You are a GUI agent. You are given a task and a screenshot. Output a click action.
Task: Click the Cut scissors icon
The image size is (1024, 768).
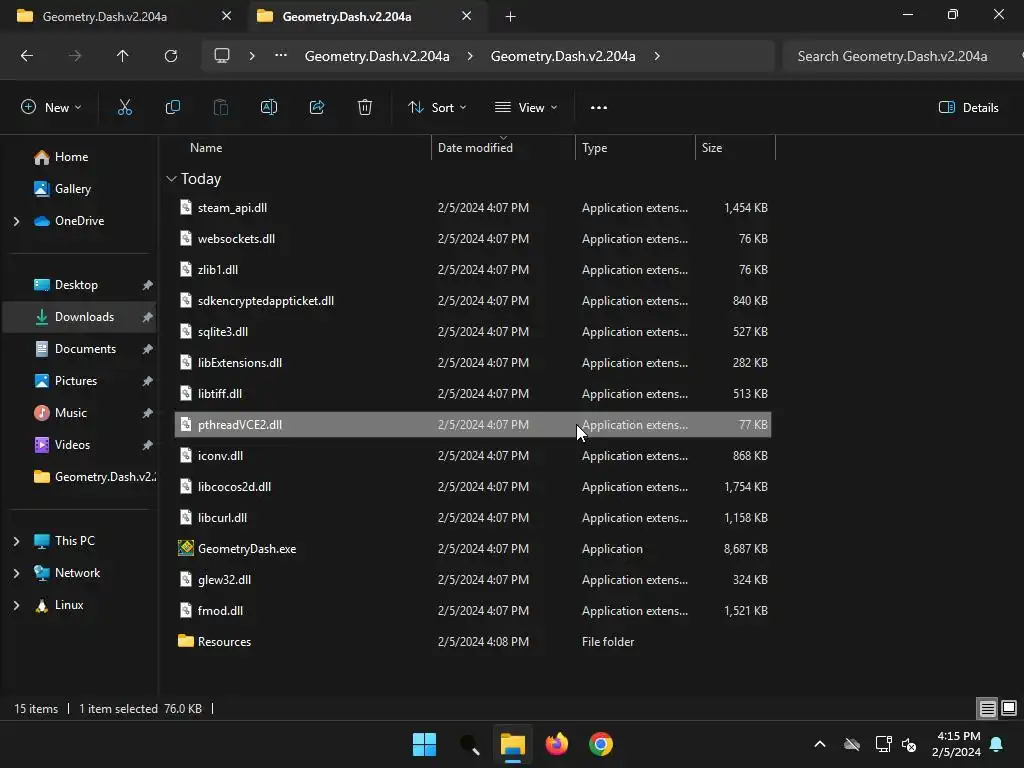click(125, 108)
